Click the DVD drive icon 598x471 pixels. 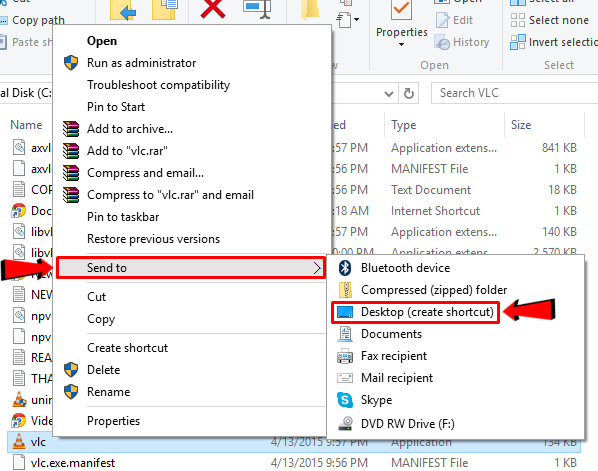tap(345, 424)
